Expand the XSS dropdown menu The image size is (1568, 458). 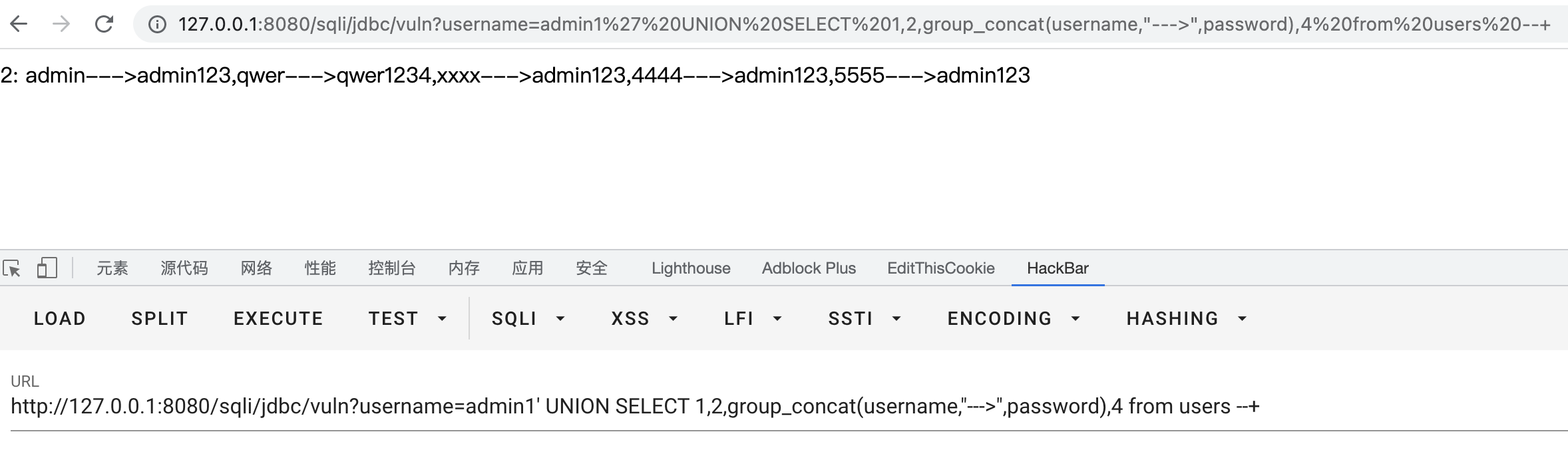tap(644, 319)
